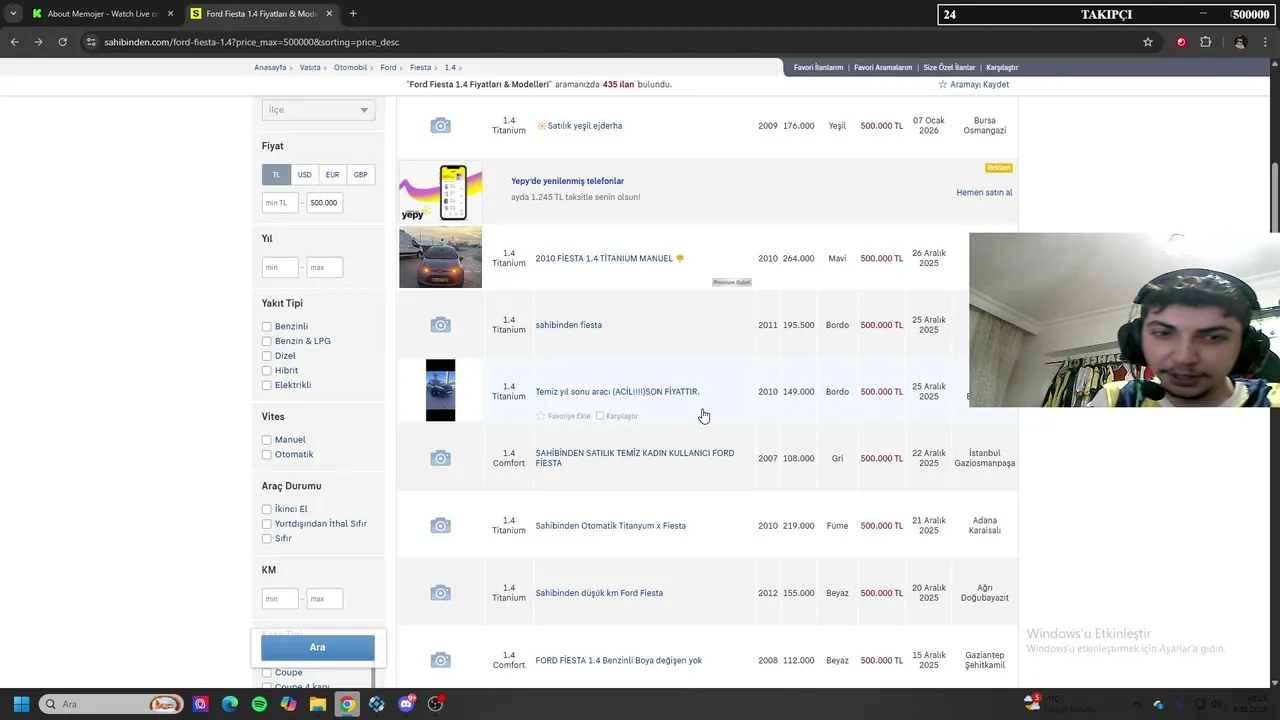1280x720 pixels.
Task: Click the browser forward arrow
Action: 38,42
